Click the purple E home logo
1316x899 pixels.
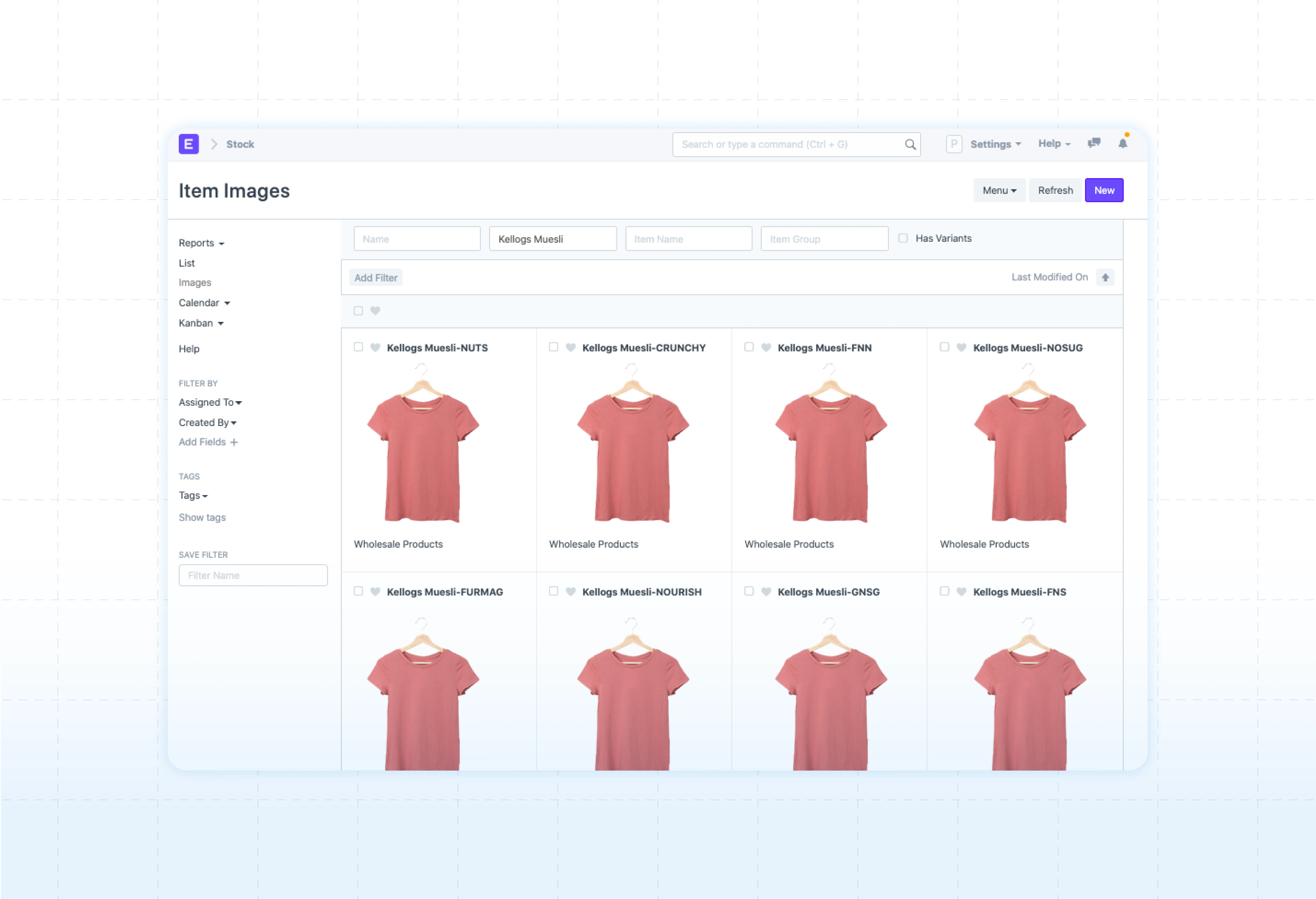click(189, 144)
